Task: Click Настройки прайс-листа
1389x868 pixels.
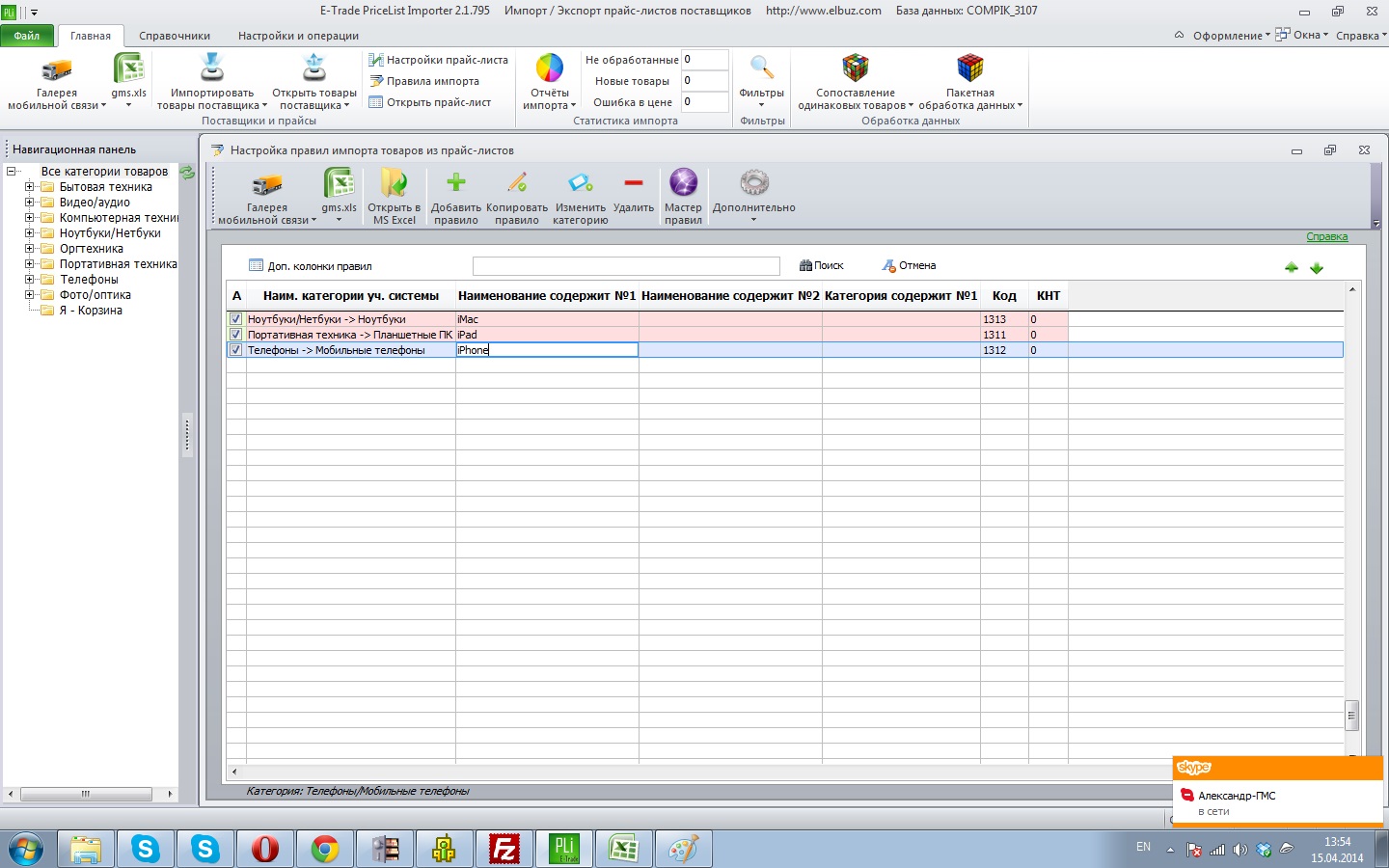Action: pos(438,60)
